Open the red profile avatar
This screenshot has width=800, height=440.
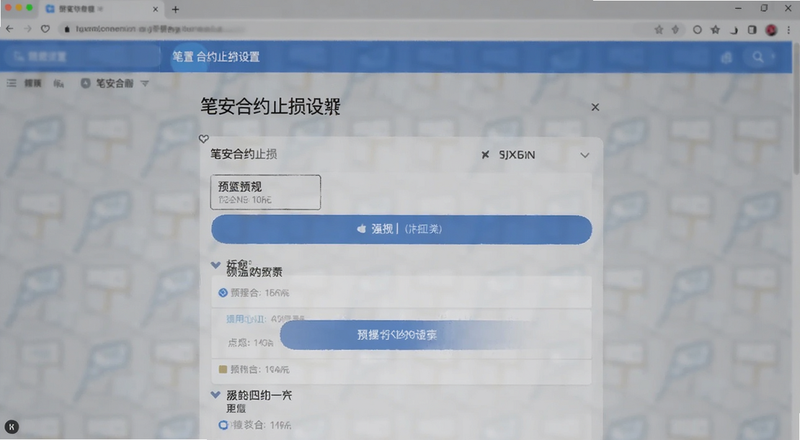click(771, 30)
